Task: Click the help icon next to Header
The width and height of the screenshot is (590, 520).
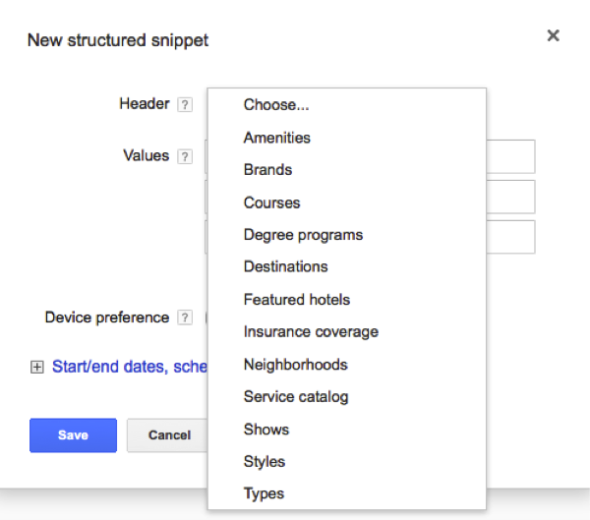Action: click(185, 105)
